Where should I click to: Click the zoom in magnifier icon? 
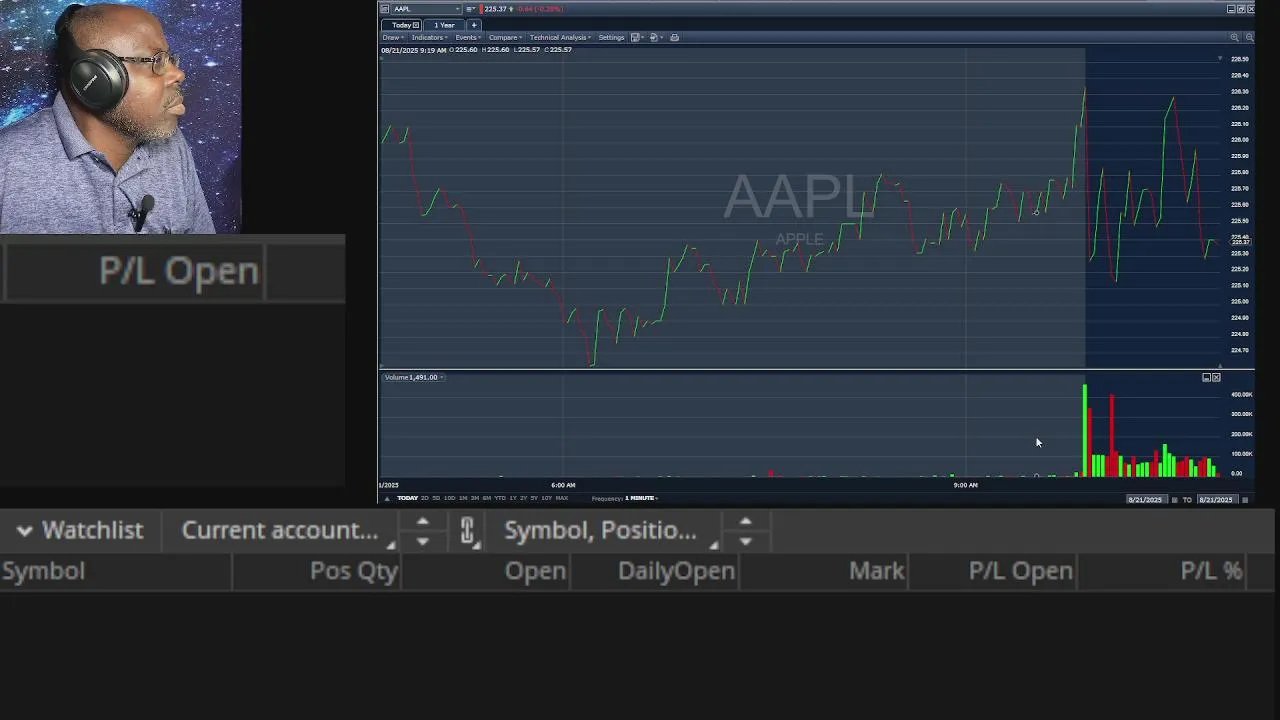click(1235, 37)
